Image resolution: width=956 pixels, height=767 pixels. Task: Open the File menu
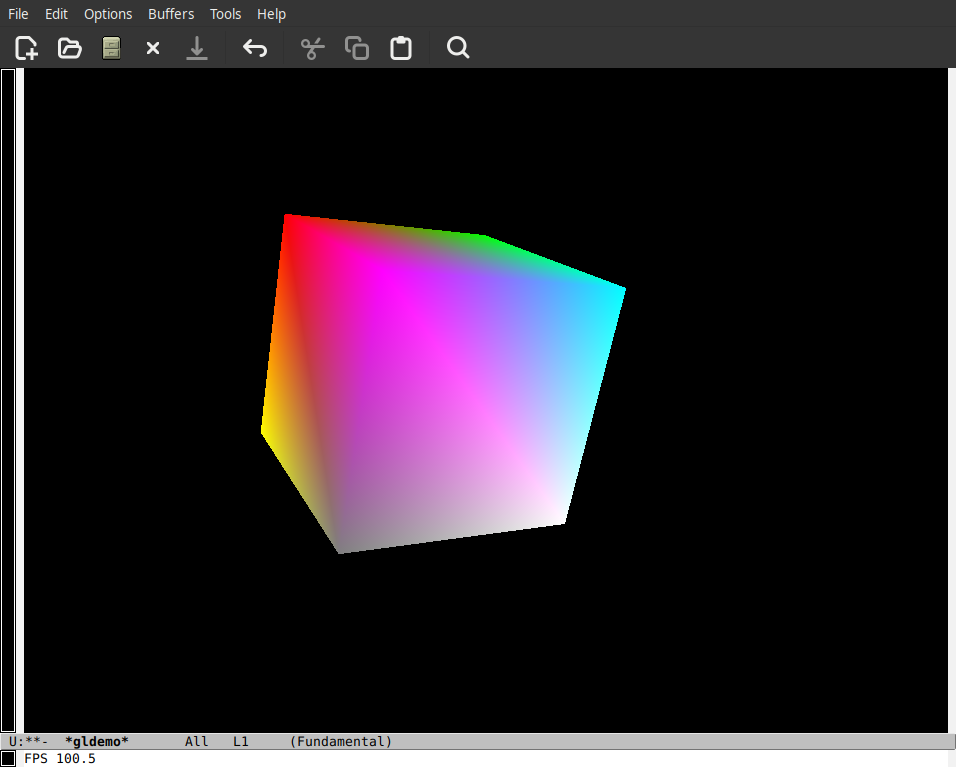(x=18, y=14)
